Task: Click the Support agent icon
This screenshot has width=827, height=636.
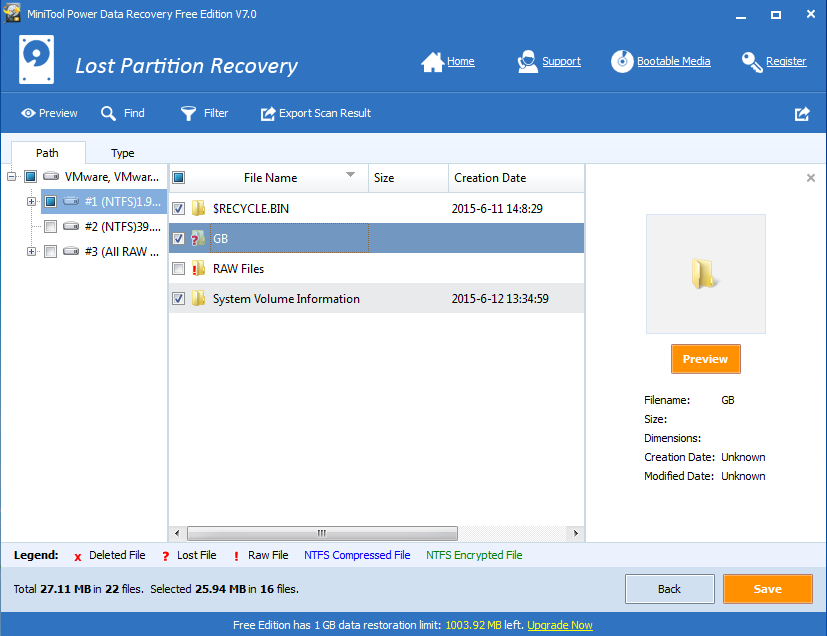Action: [527, 62]
